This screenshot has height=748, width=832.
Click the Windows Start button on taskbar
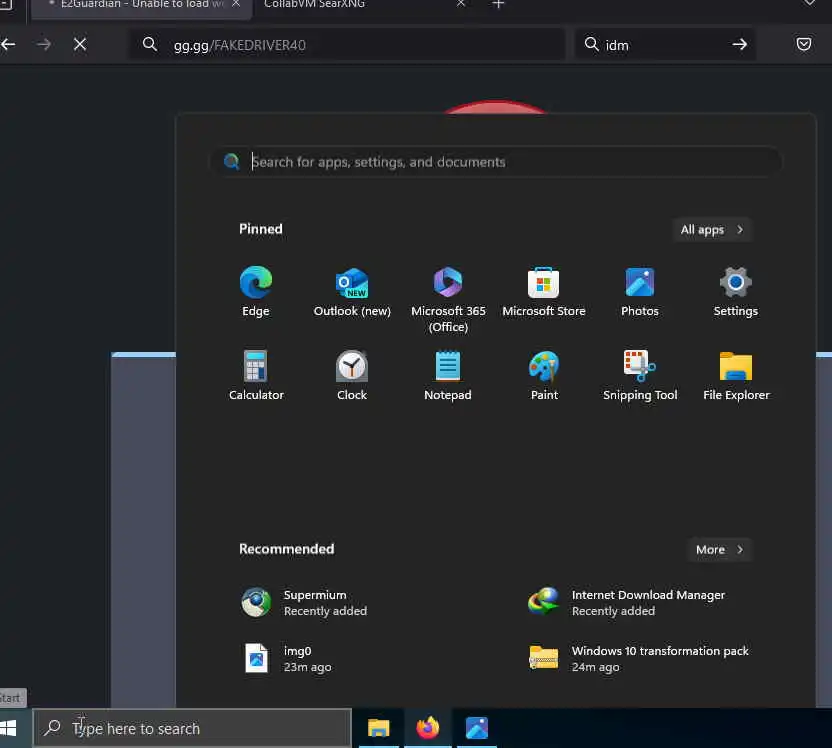[8, 728]
